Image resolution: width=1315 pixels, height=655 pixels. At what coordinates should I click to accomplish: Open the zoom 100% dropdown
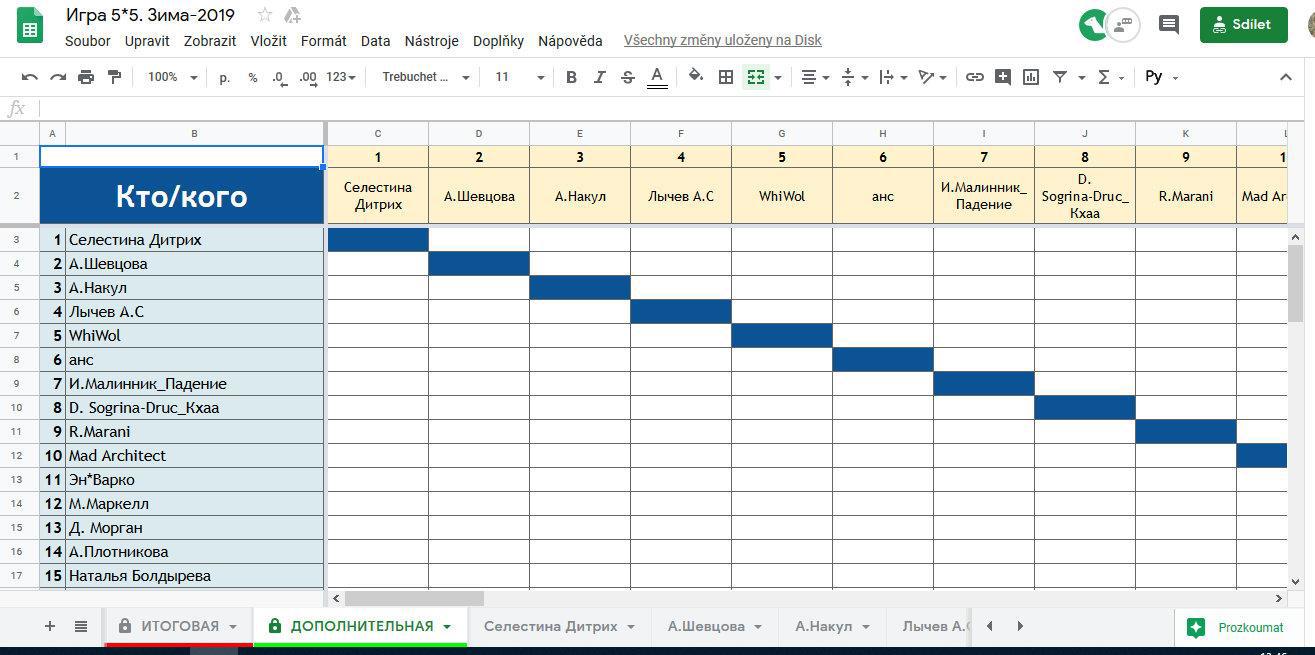172,77
